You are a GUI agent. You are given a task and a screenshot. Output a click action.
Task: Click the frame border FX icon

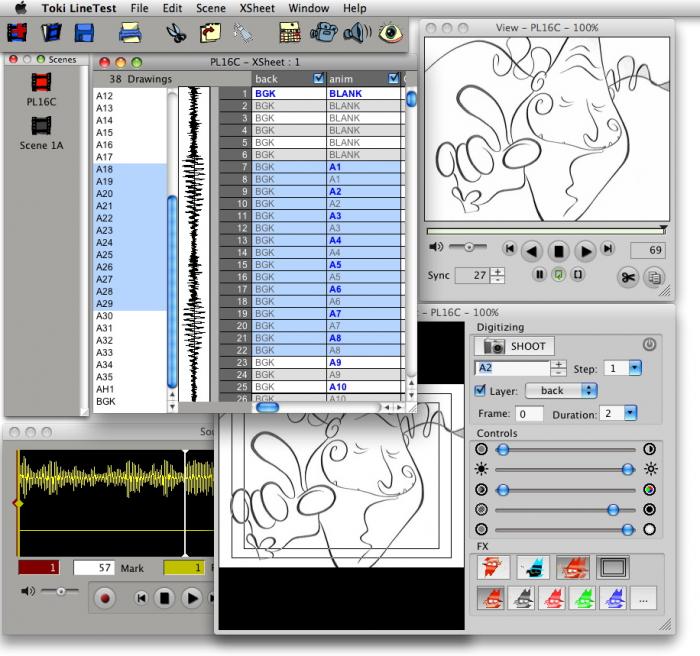pos(612,567)
